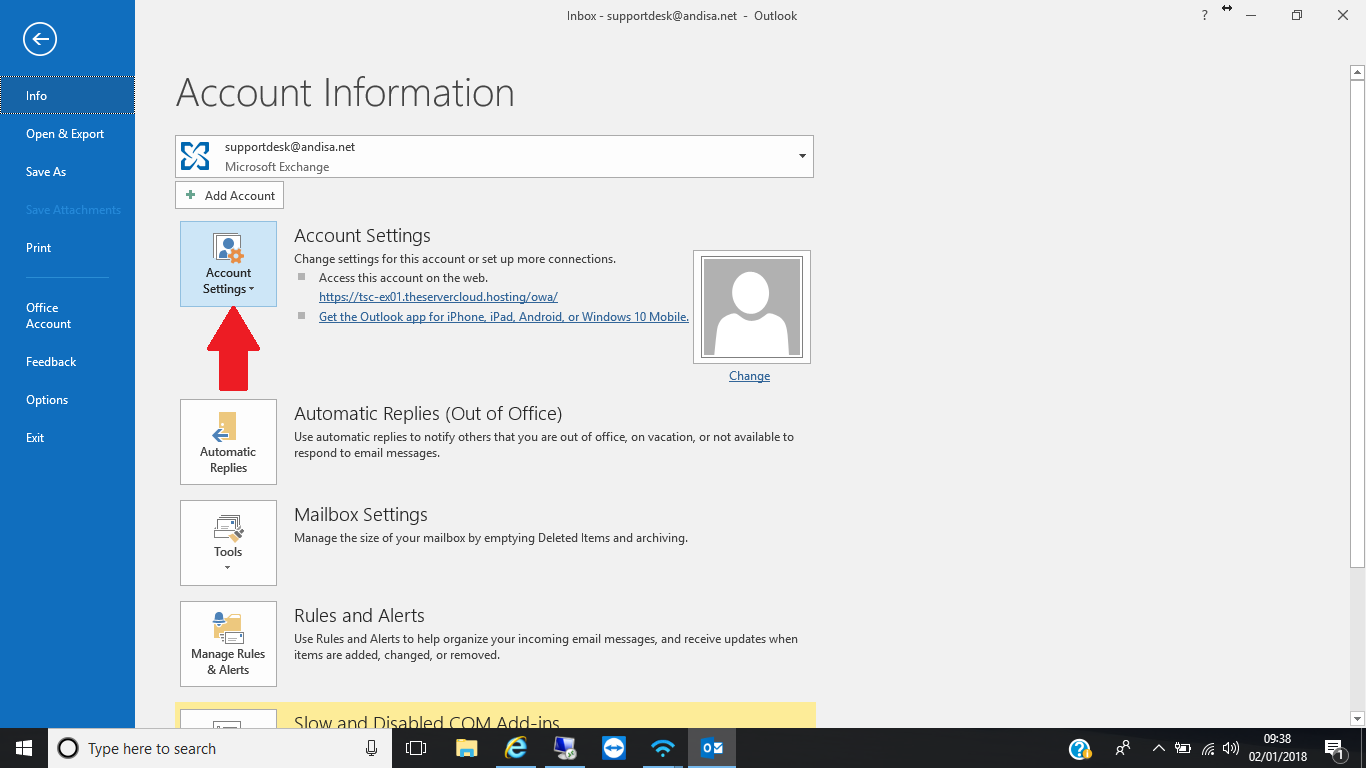This screenshot has height=768, width=1366.
Task: Open Manage Rules & Alerts
Action: pos(228,644)
